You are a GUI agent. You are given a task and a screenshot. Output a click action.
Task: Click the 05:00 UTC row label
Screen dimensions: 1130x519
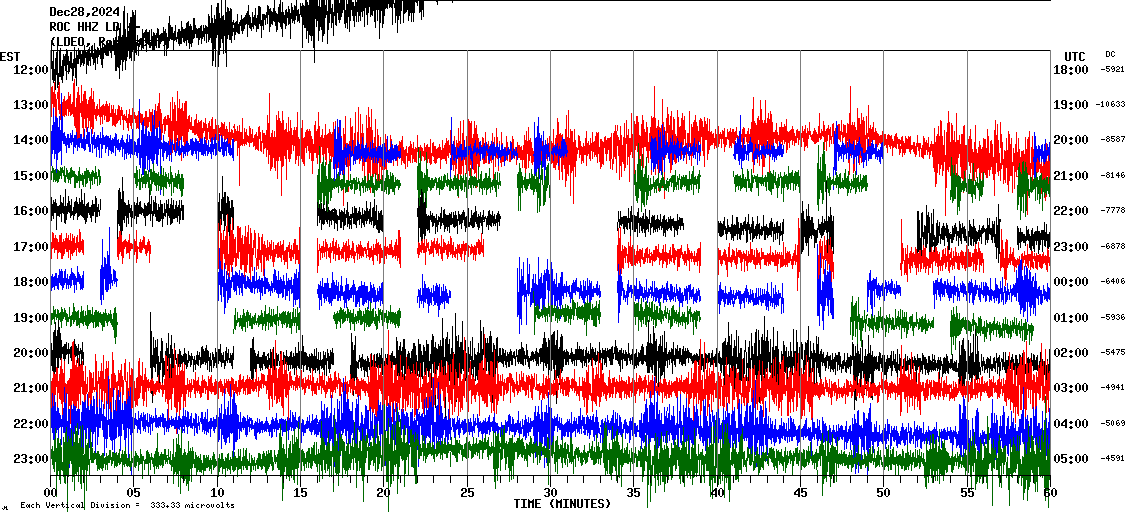1072,459
